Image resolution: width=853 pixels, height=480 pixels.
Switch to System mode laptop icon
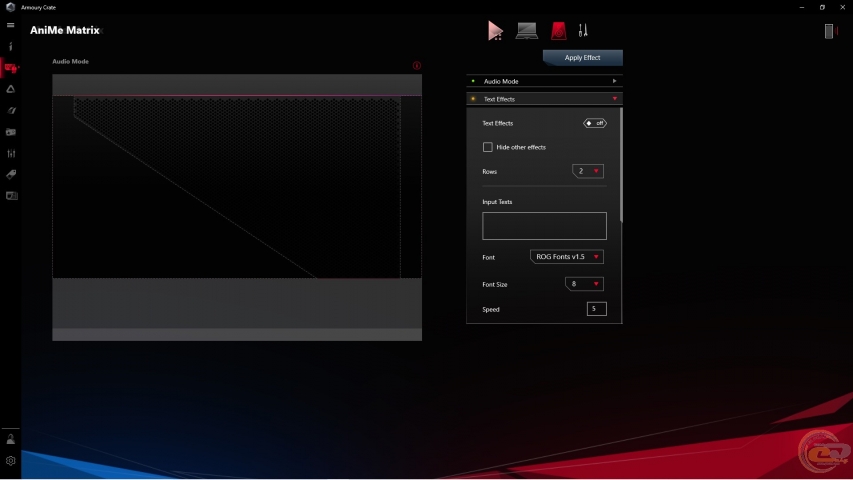click(527, 30)
